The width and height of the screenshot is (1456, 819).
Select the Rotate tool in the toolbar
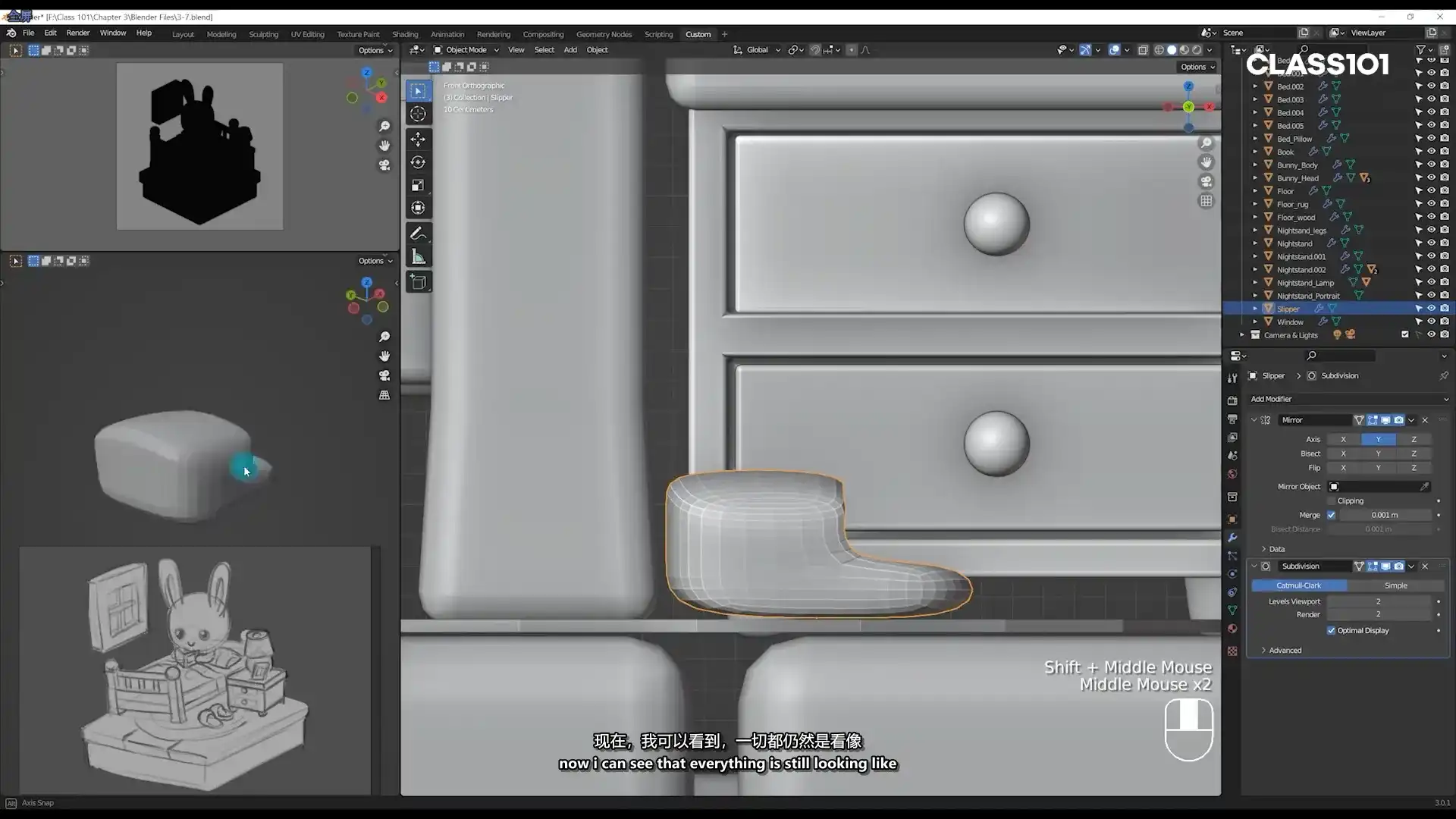[418, 162]
